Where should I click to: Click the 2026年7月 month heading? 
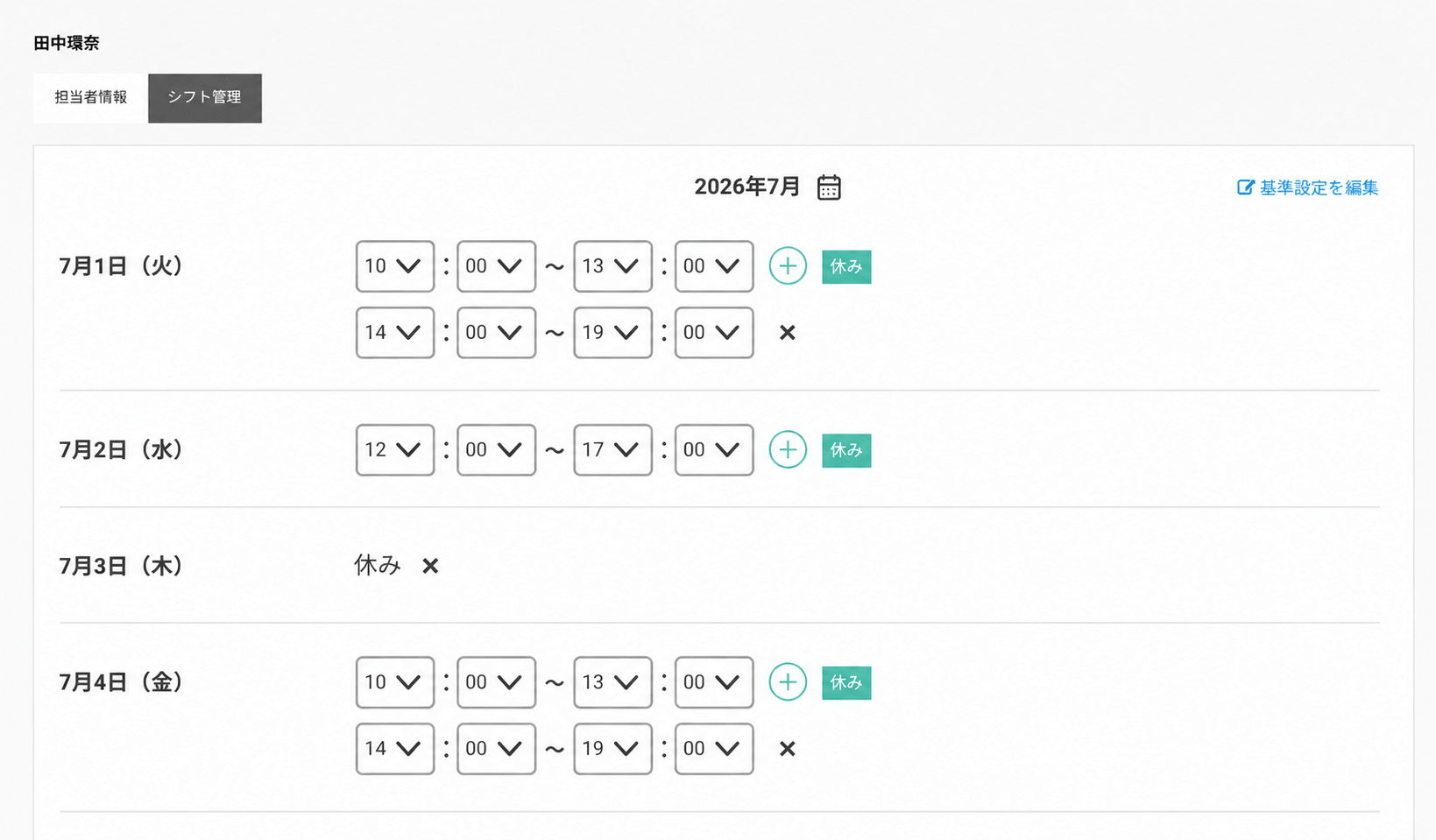coord(747,187)
